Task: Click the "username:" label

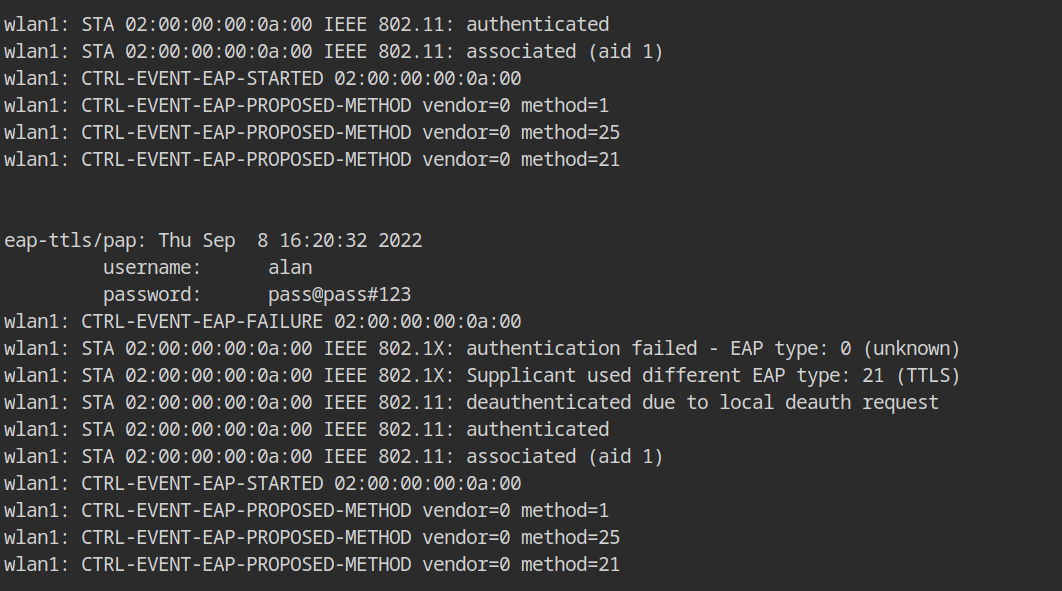Action: 152,268
